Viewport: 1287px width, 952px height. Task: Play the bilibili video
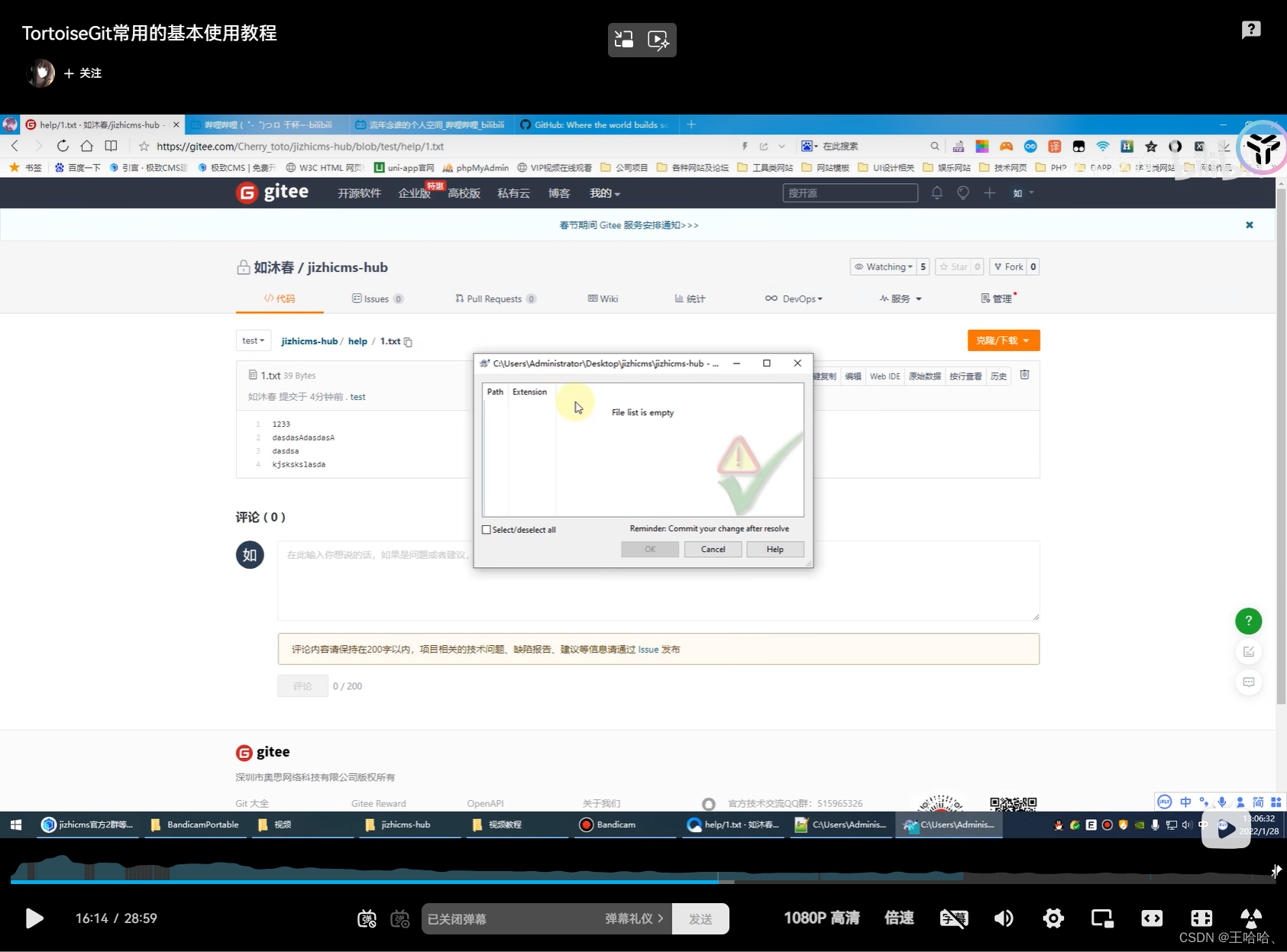[x=34, y=918]
